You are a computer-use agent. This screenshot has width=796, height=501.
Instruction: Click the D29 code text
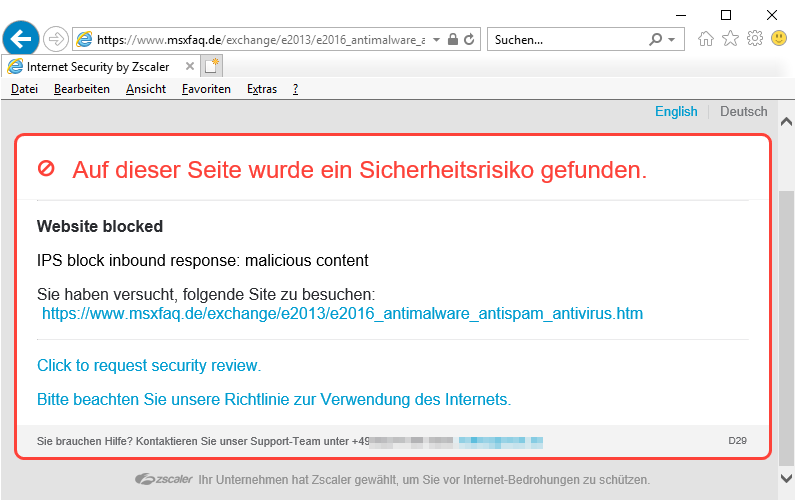pos(738,441)
